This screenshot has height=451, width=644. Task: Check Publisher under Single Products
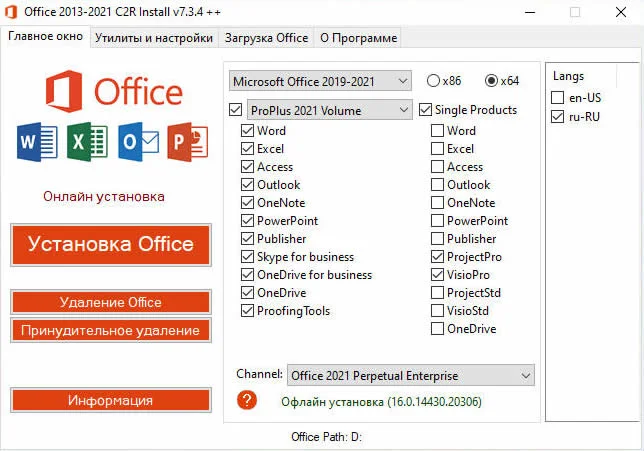(x=437, y=239)
